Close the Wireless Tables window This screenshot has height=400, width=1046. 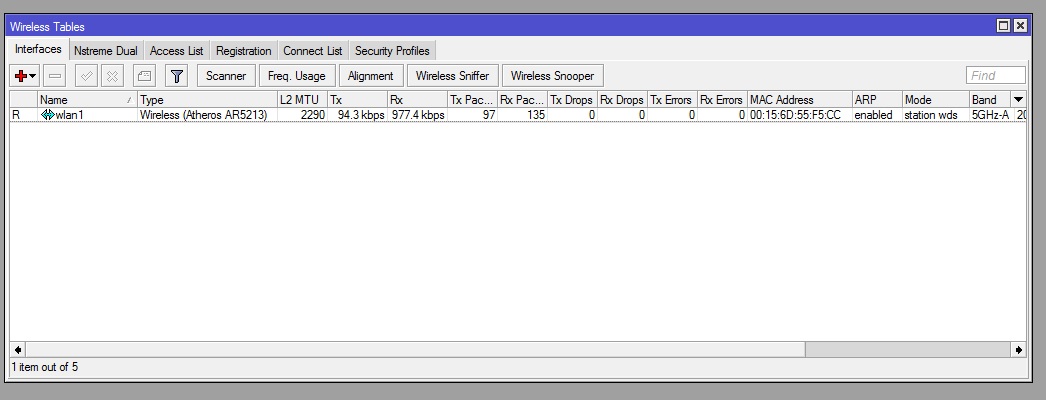click(1020, 26)
